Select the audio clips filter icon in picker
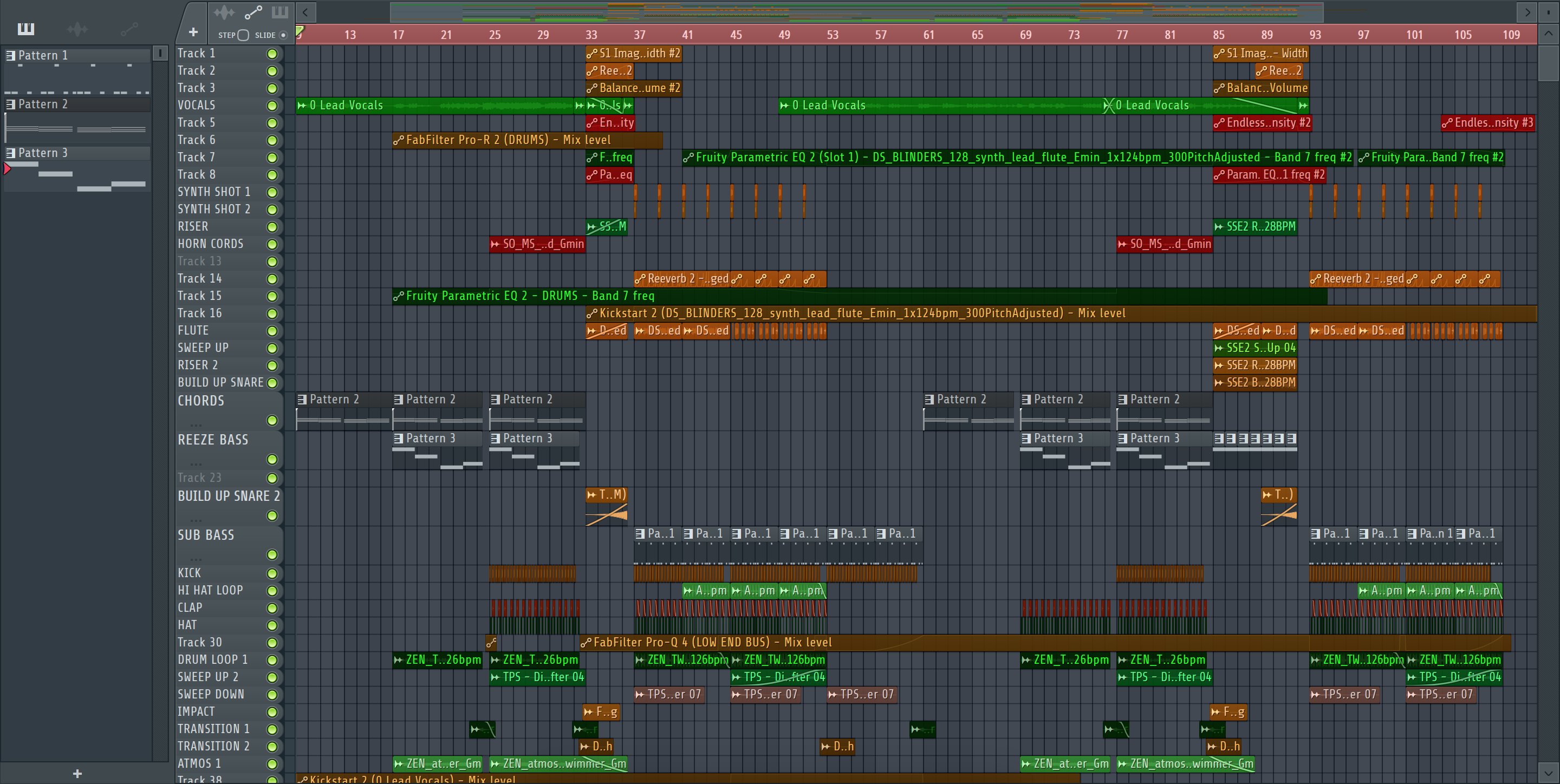Viewport: 1560px width, 784px height. click(77, 29)
